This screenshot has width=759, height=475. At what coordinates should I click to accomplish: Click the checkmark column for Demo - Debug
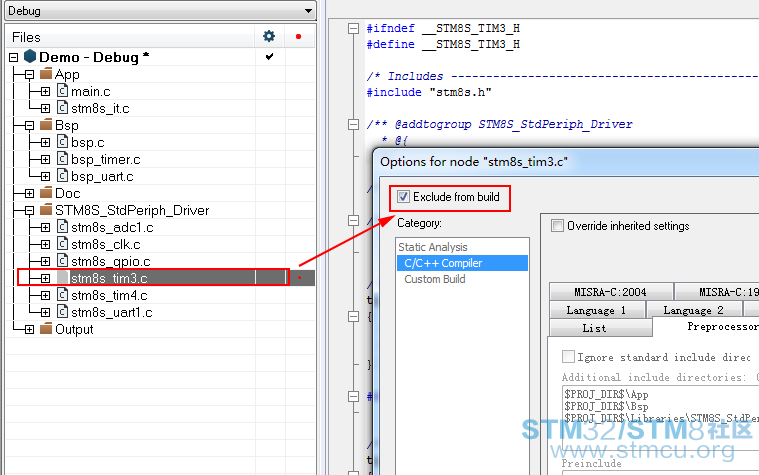point(270,57)
